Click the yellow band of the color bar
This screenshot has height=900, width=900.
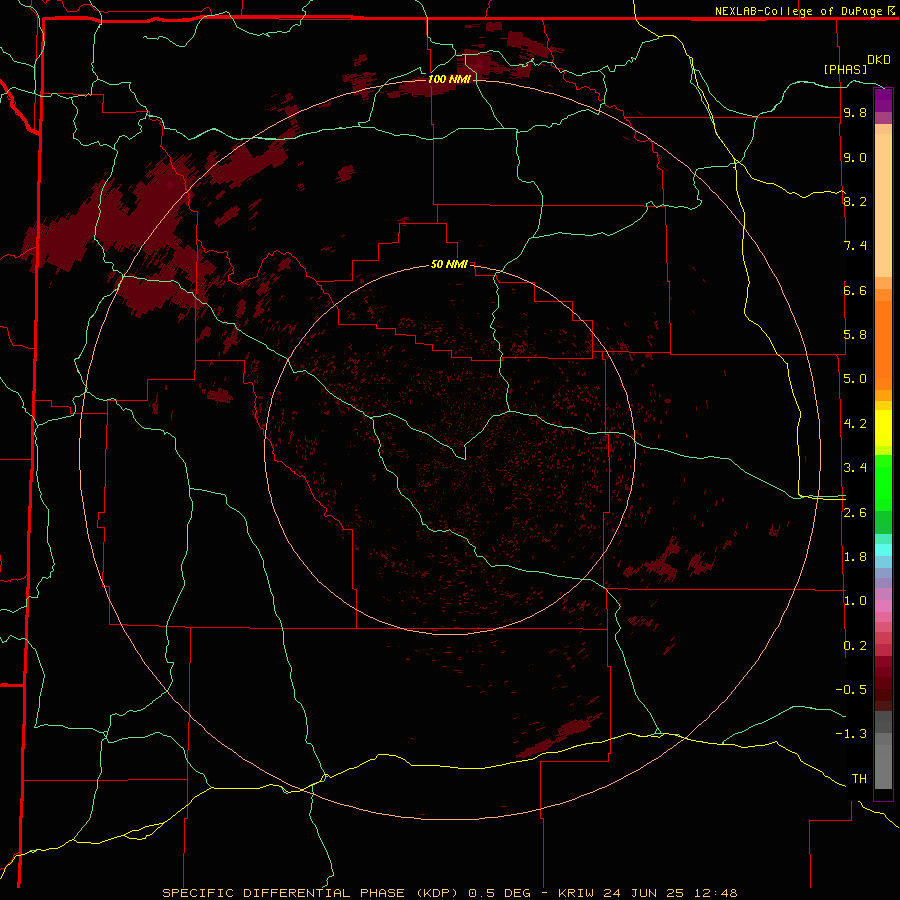pyautogui.click(x=883, y=428)
